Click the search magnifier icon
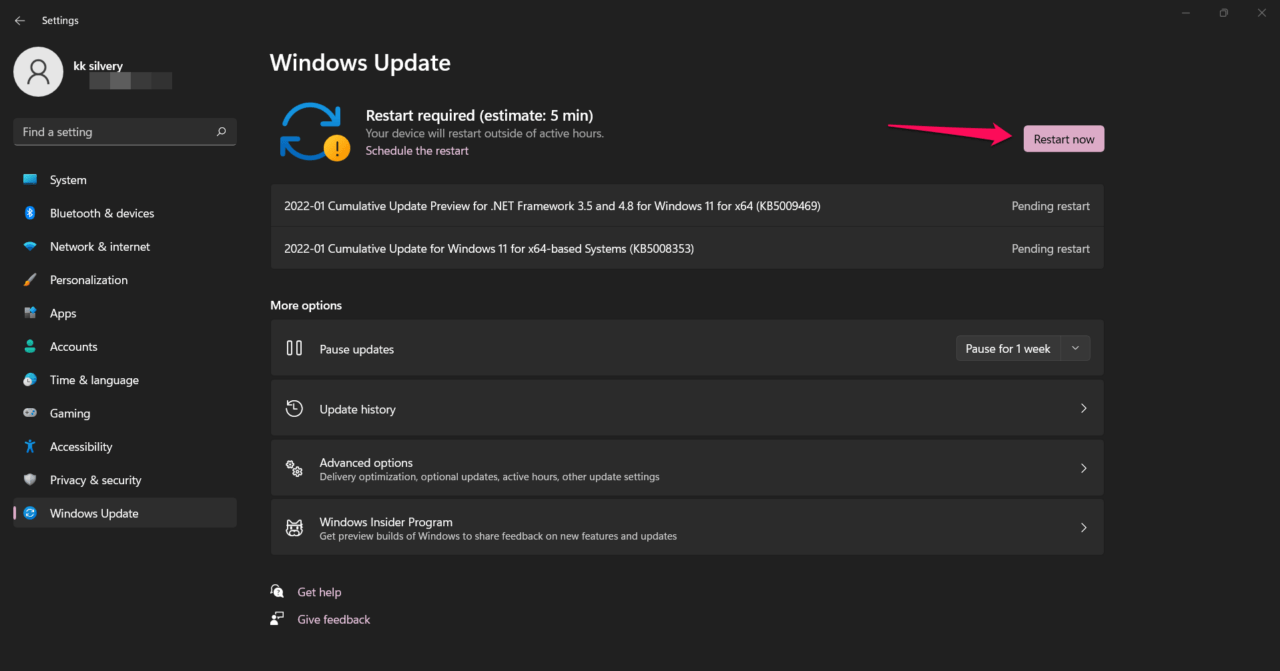 (221, 132)
